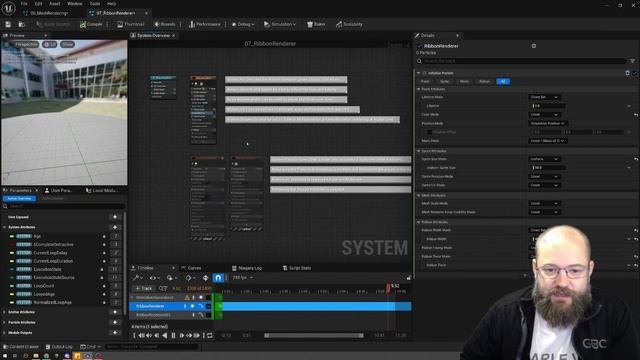Switch to the Niagara Log tab
The height and width of the screenshot is (360, 640).
point(247,268)
